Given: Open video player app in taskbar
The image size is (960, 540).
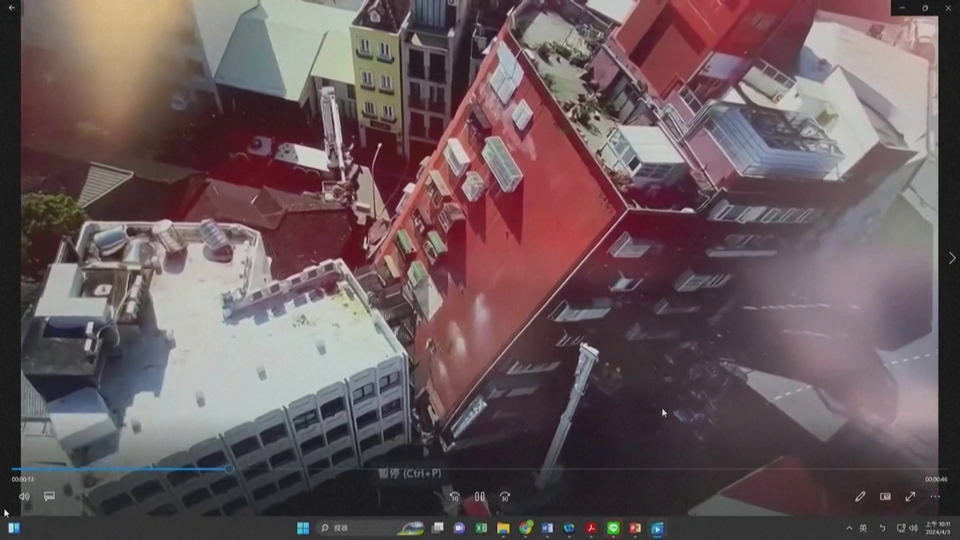Looking at the screenshot, I should click(x=657, y=528).
